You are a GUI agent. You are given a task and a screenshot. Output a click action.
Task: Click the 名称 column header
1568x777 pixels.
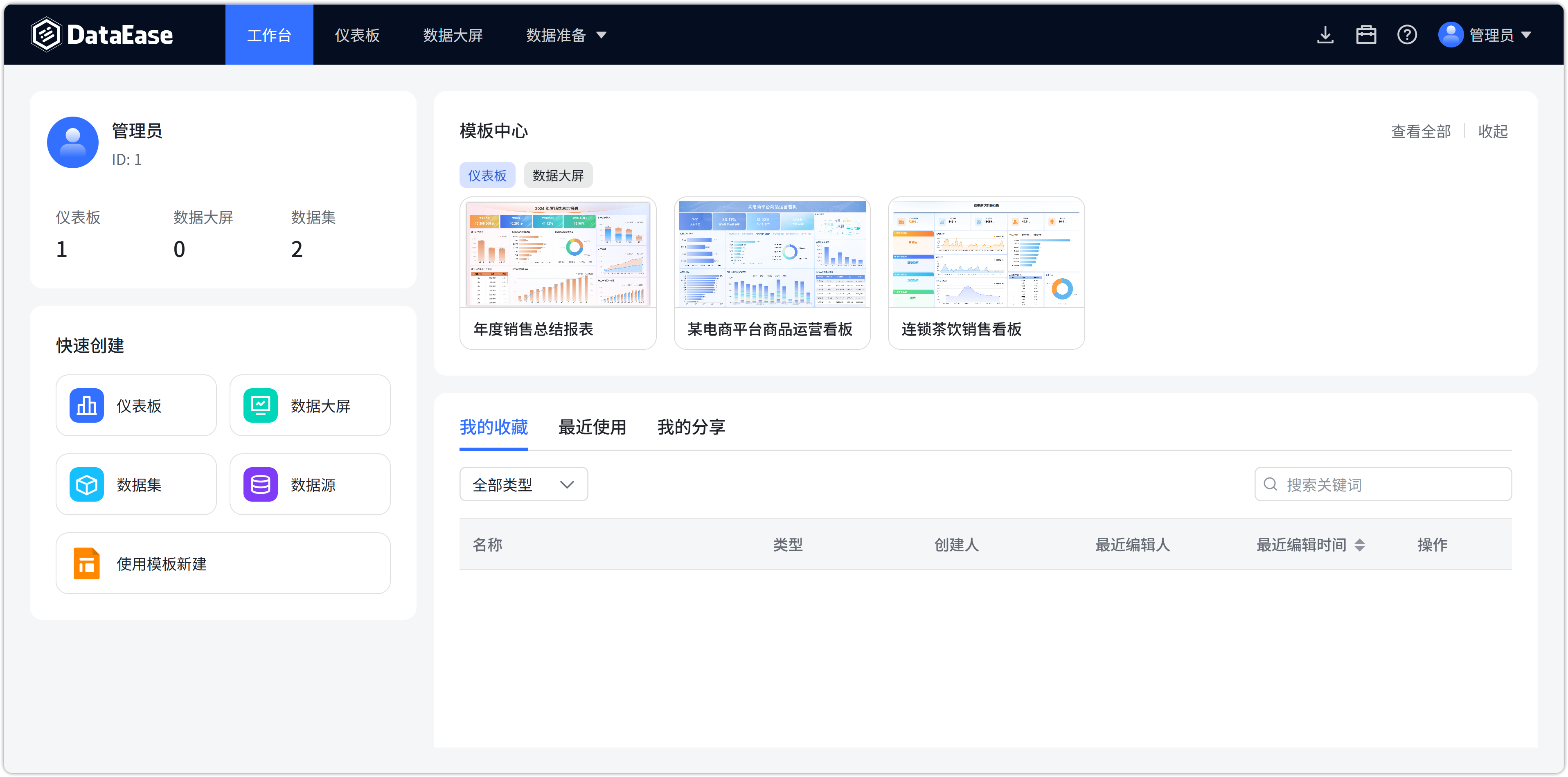[488, 545]
